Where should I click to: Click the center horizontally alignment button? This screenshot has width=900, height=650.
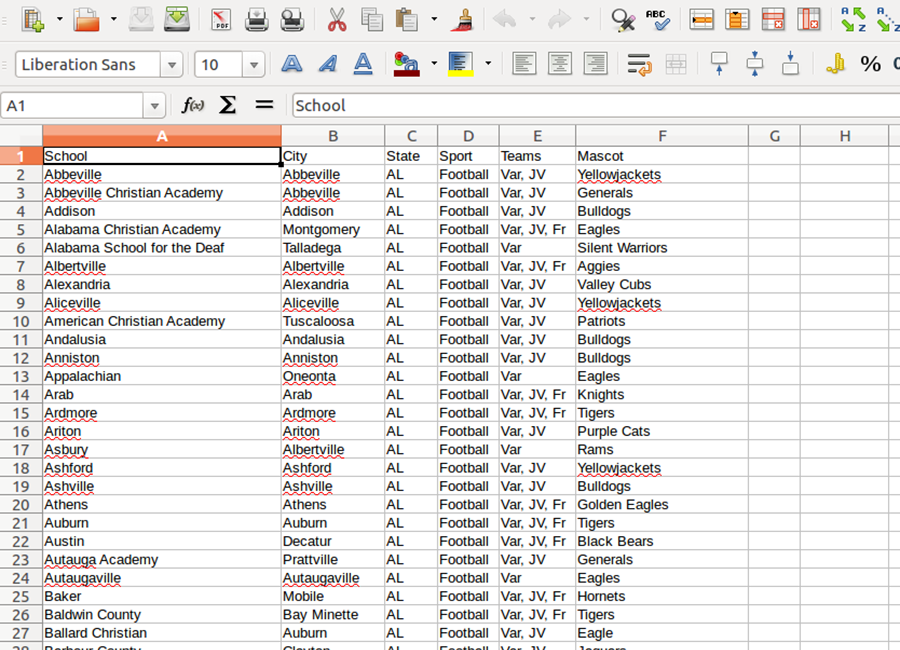[559, 65]
